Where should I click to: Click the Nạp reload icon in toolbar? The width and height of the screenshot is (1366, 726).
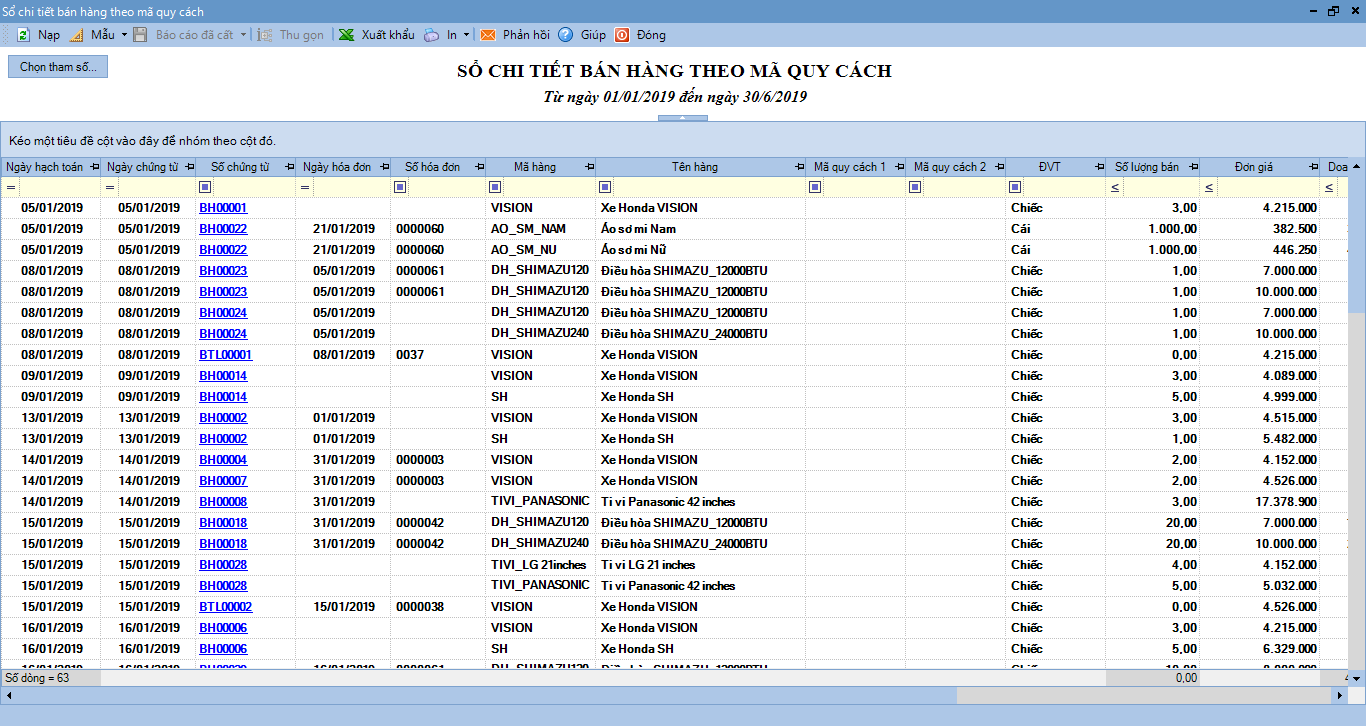point(23,35)
